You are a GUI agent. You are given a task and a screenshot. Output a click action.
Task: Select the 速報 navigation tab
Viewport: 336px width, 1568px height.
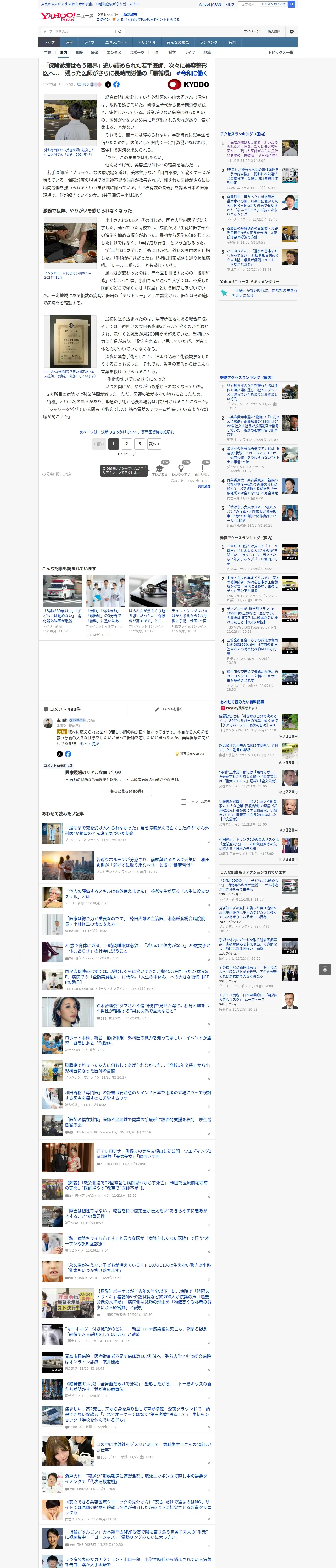click(69, 43)
